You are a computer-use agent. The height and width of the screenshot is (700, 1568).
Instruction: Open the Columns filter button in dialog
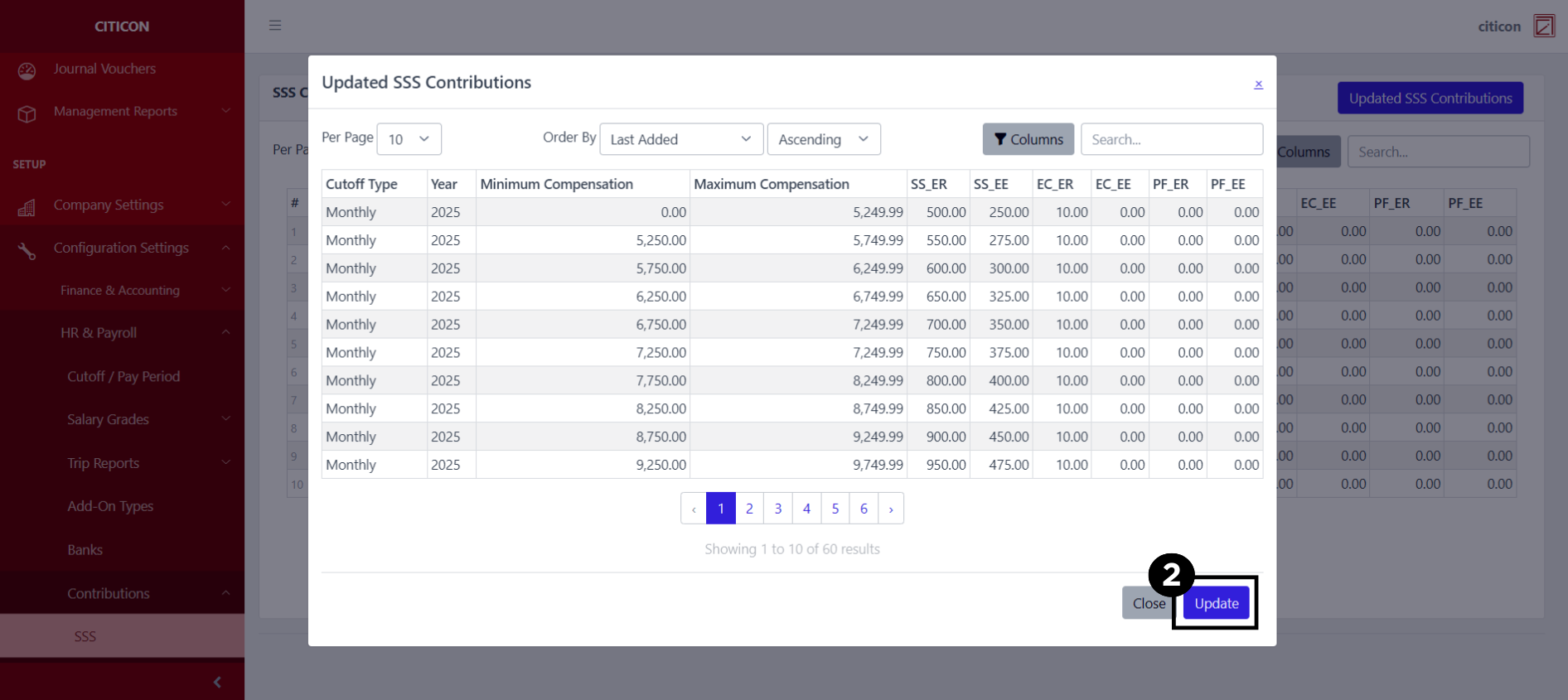point(1028,139)
